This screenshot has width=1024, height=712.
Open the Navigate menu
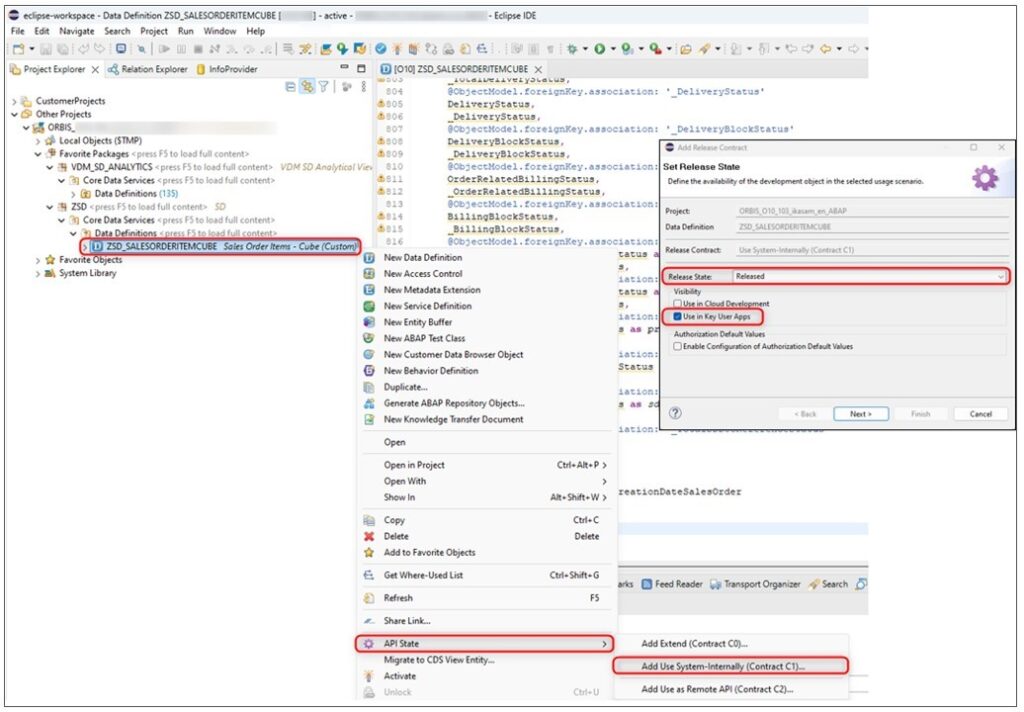point(76,31)
